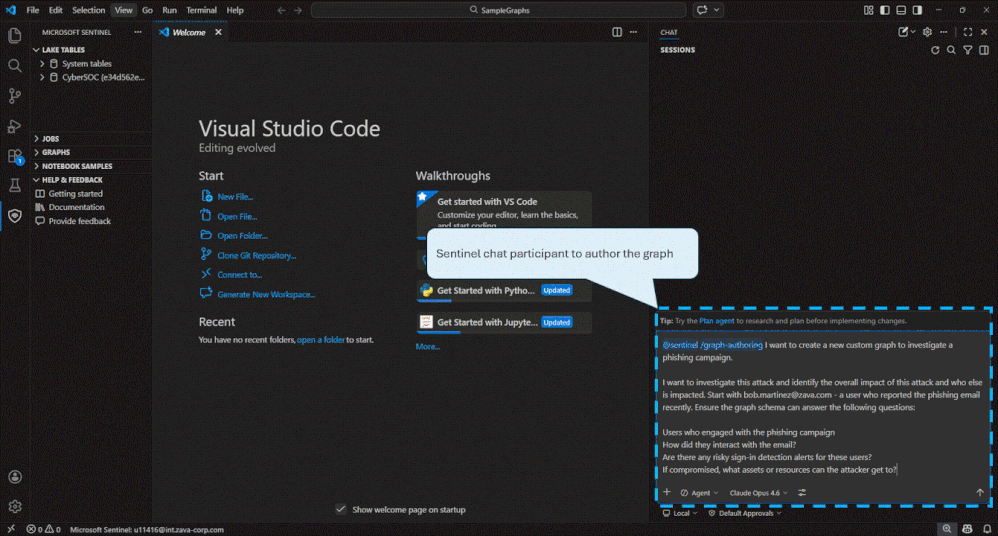The image size is (998, 536).
Task: Open the Accounts icon in activity bar
Action: coord(15,477)
